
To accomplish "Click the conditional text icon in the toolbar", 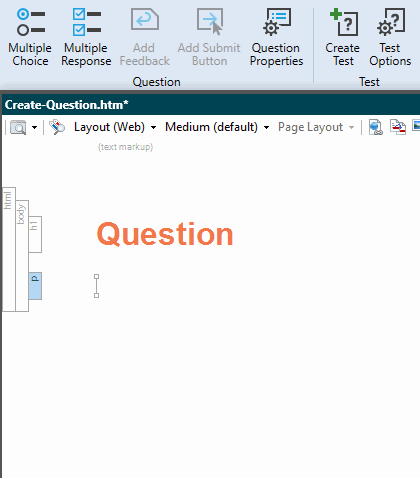I will point(398,127).
